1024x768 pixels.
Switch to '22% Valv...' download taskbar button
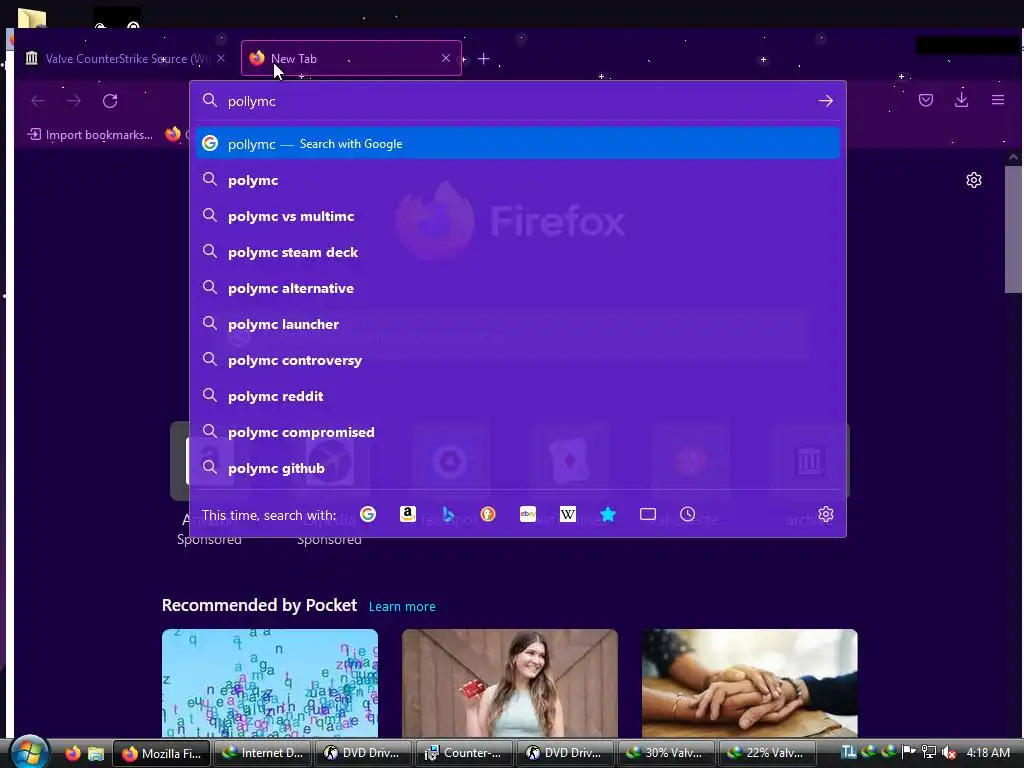(767, 753)
